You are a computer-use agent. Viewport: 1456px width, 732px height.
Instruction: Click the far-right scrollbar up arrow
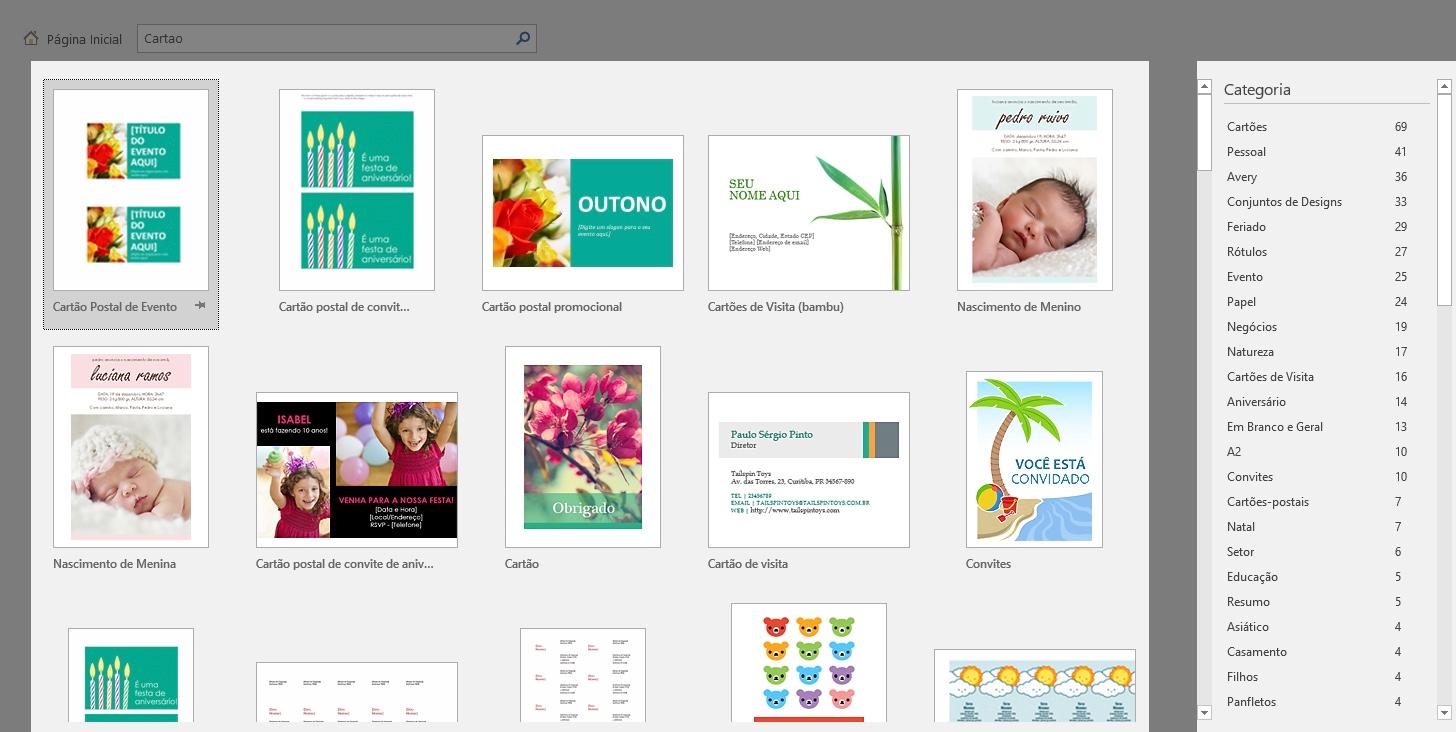pyautogui.click(x=1444, y=87)
